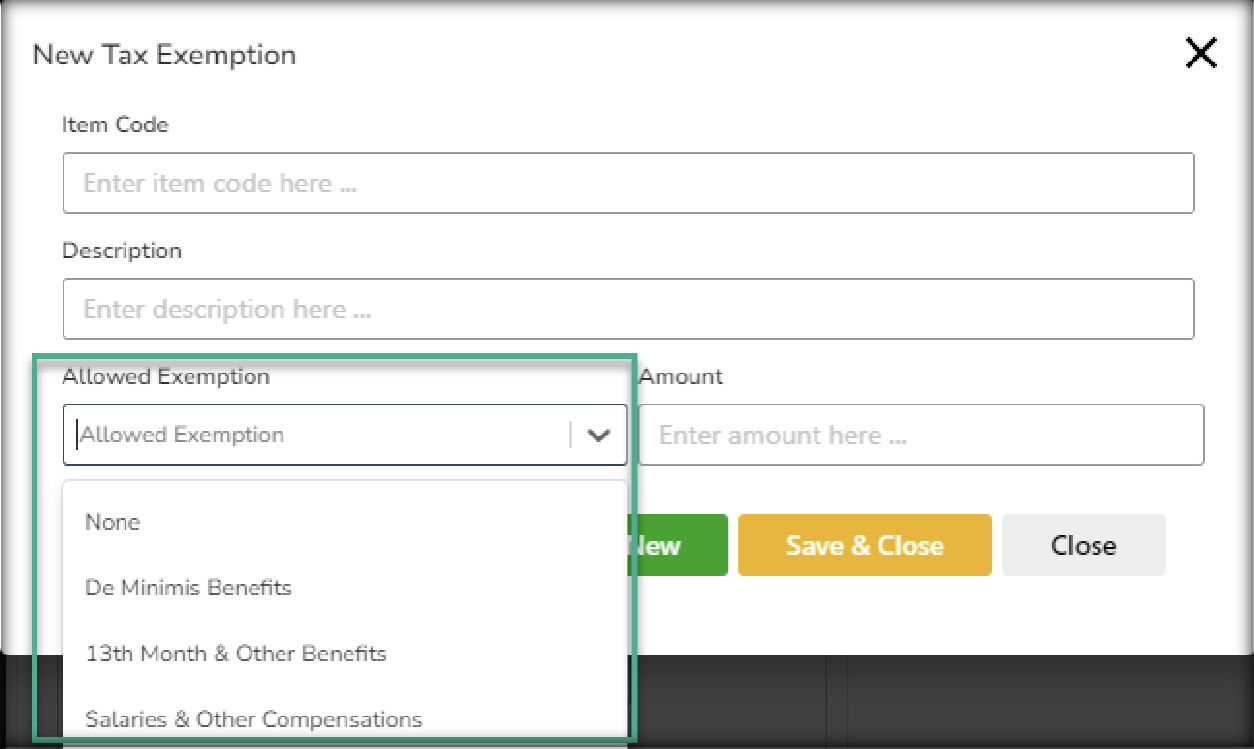Focus the Description text field
This screenshot has width=1254, height=749.
pos(628,309)
